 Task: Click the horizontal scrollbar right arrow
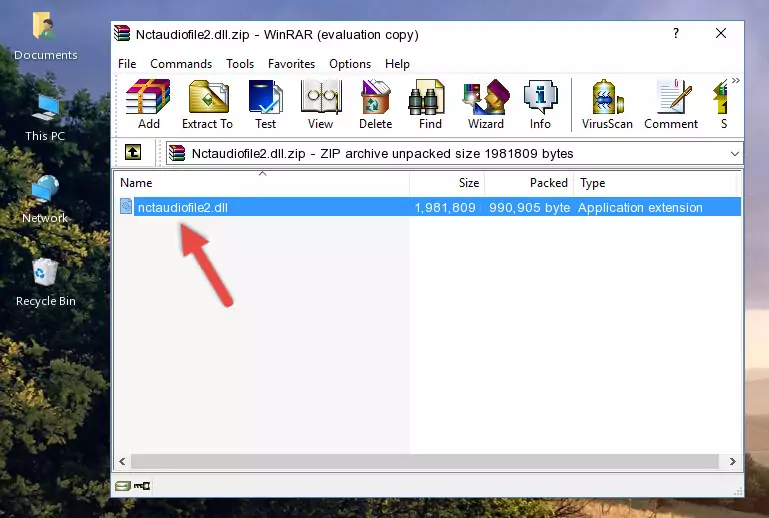pos(732,461)
